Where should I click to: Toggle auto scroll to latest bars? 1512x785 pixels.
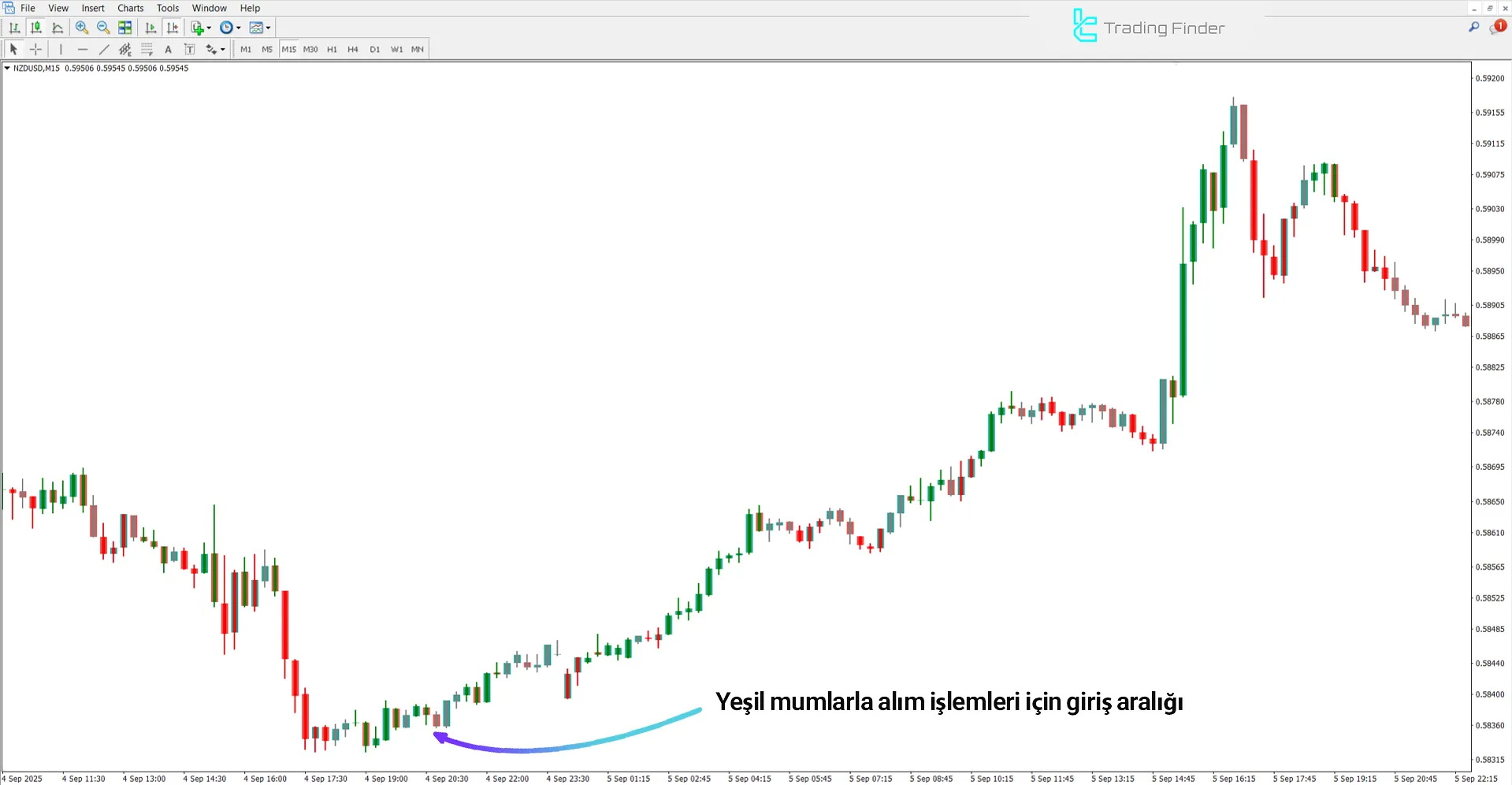[x=150, y=28]
